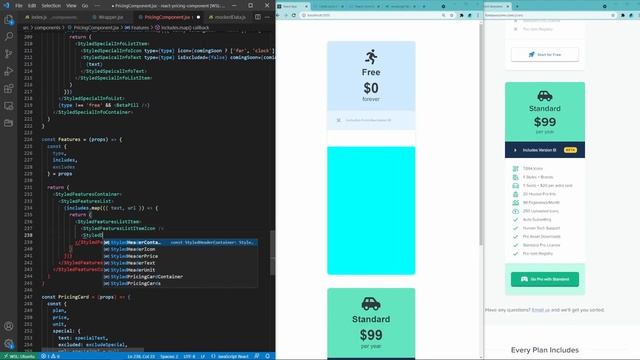Image resolution: width=640 pixels, height=360 pixels.
Task: Click the editor vertical scrollbar
Action: pyautogui.click(x=273, y=253)
